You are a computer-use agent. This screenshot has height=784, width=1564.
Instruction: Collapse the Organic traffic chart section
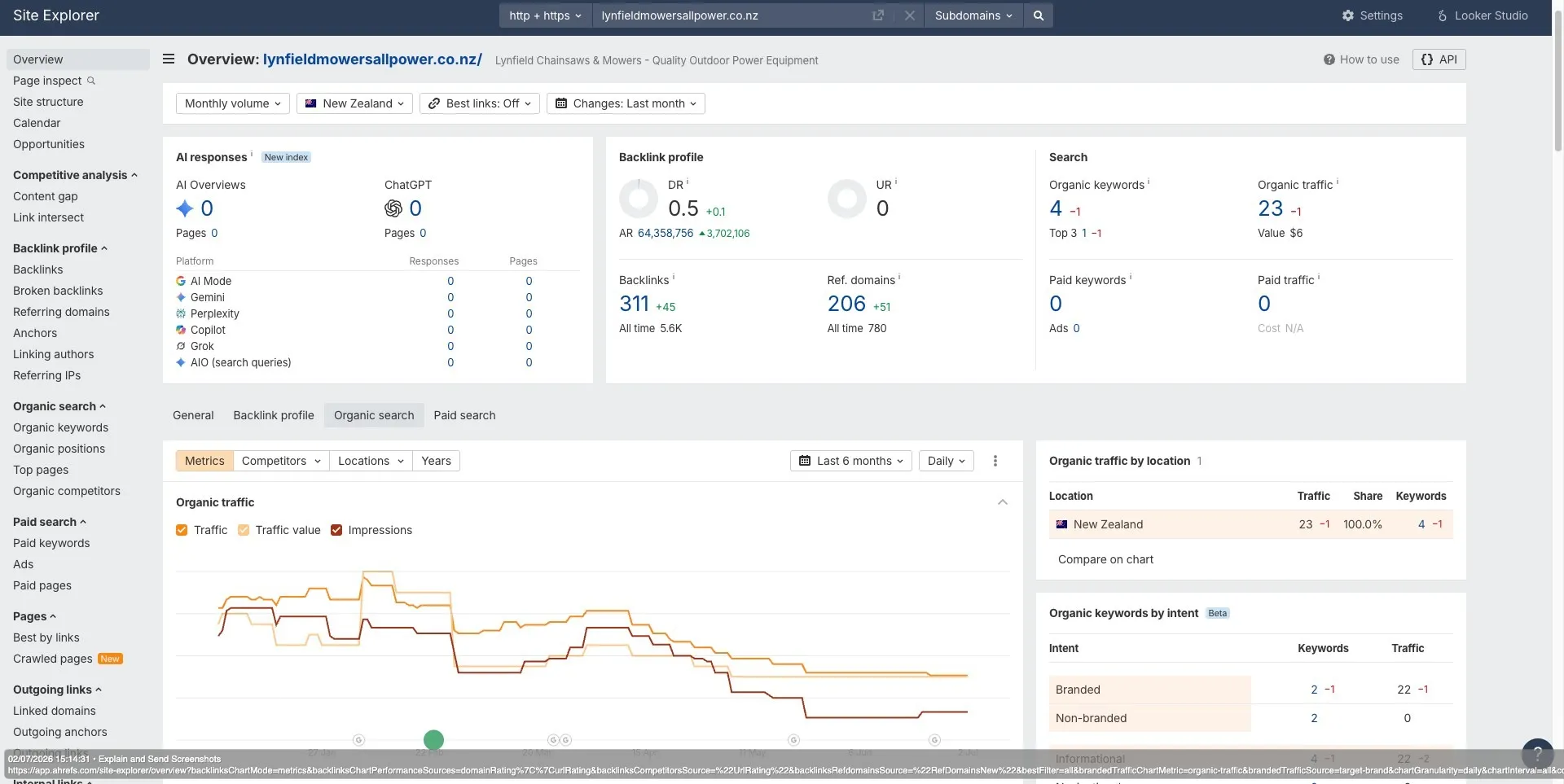[1003, 502]
